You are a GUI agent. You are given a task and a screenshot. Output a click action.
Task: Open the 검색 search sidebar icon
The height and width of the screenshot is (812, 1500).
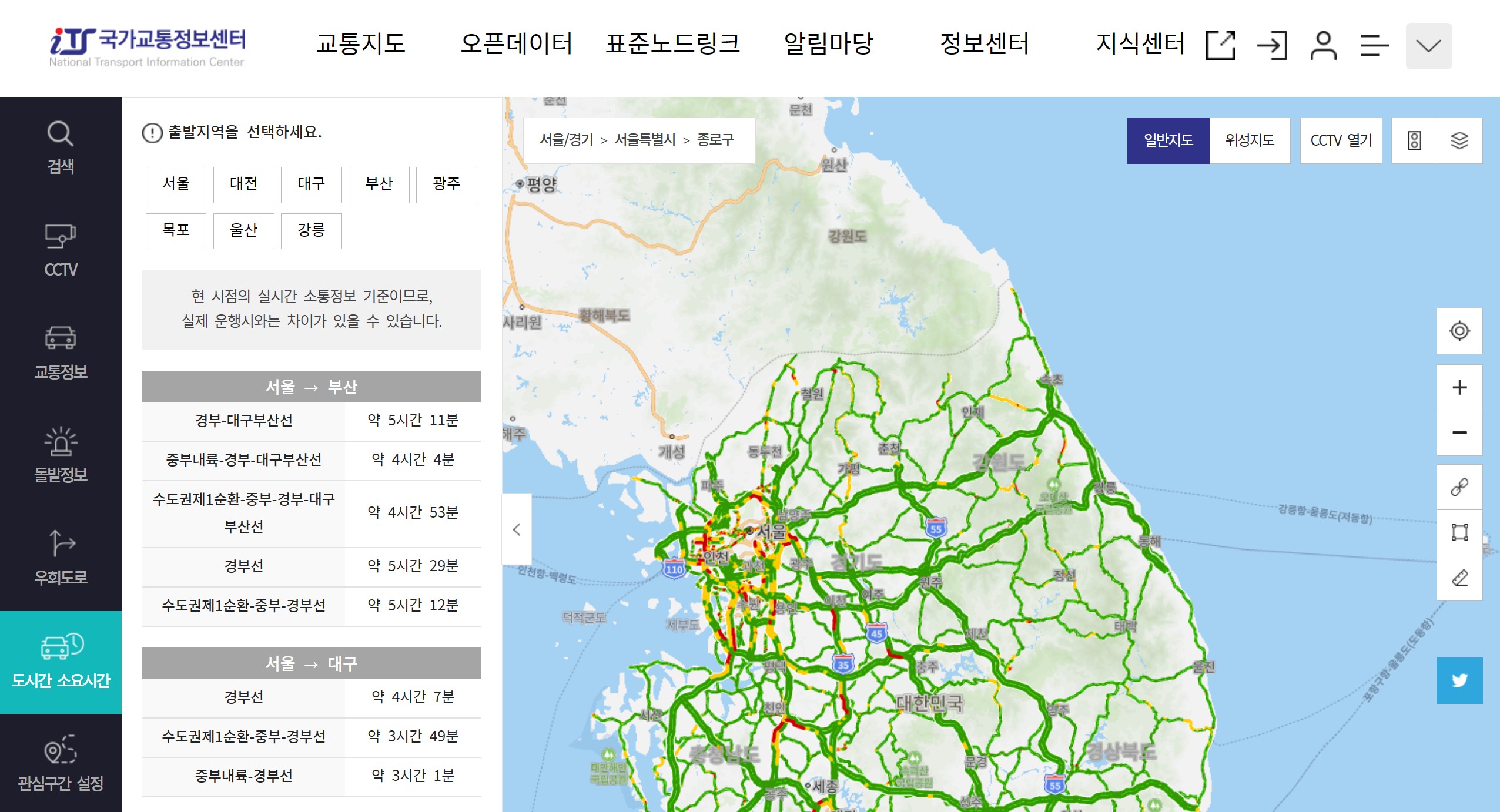(x=61, y=147)
